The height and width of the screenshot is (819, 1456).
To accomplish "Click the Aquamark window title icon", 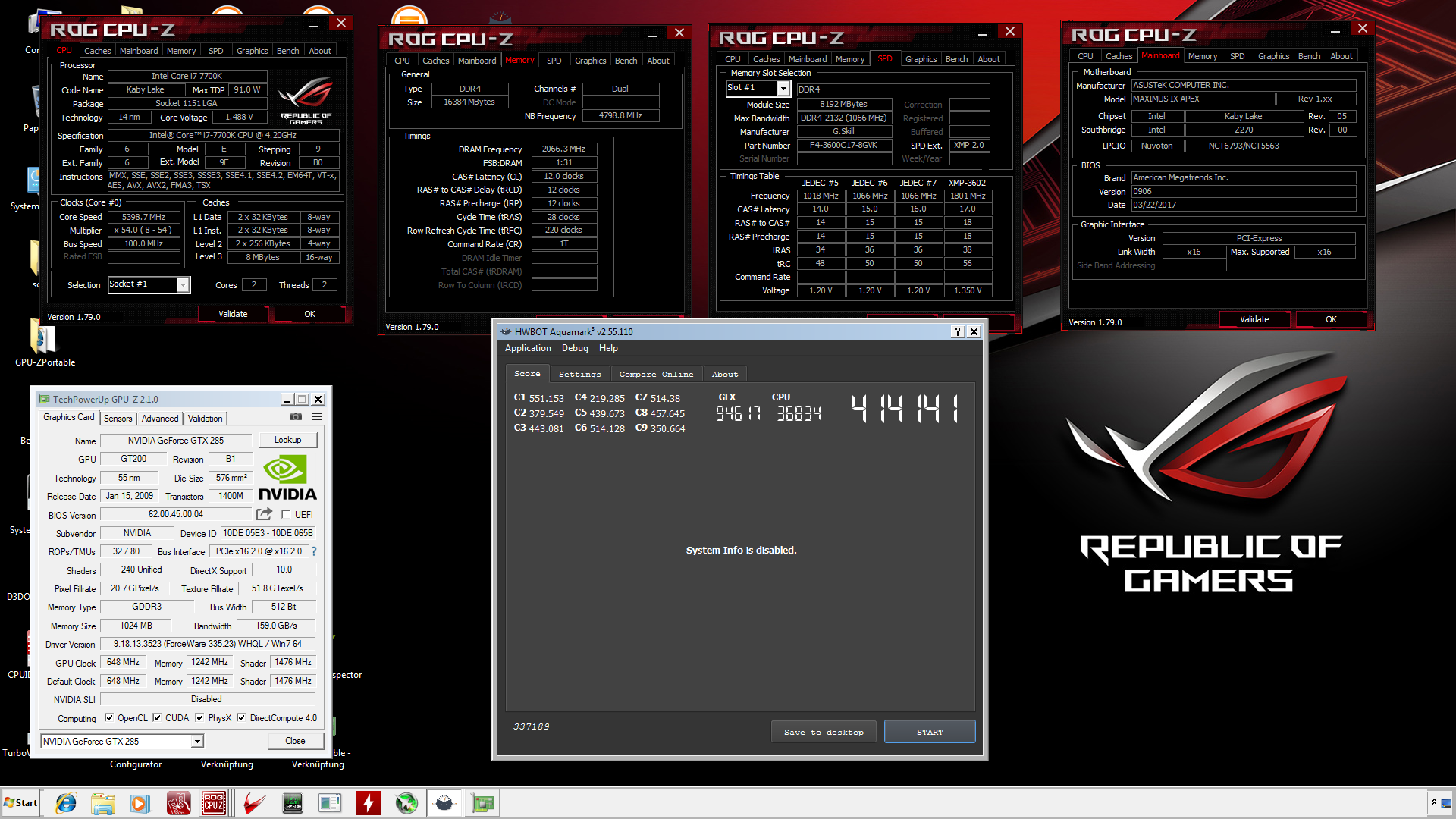I will coord(506,331).
